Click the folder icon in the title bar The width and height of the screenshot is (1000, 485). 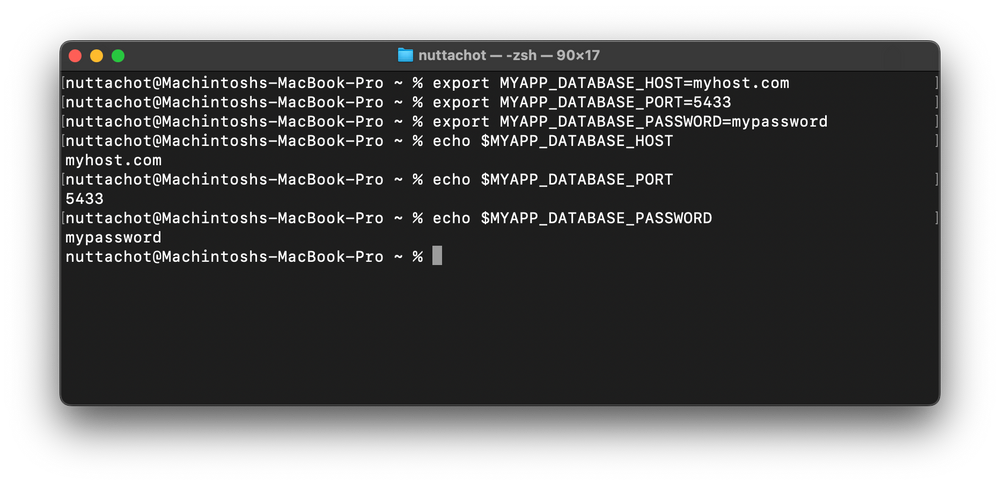point(405,55)
